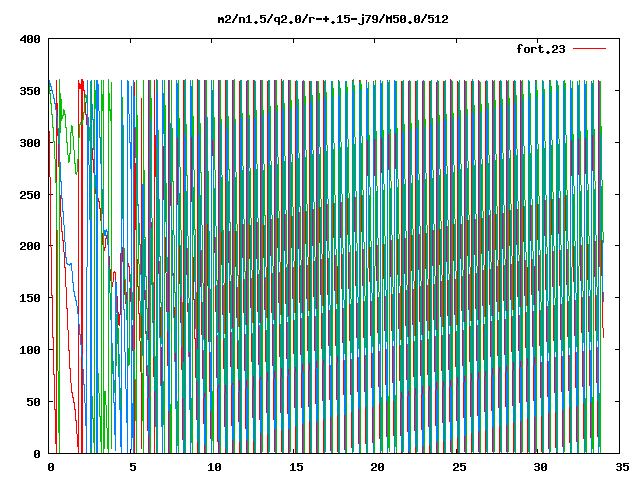Click the y-axis label 150
Viewport: 640px width, 480px height.
point(30,298)
